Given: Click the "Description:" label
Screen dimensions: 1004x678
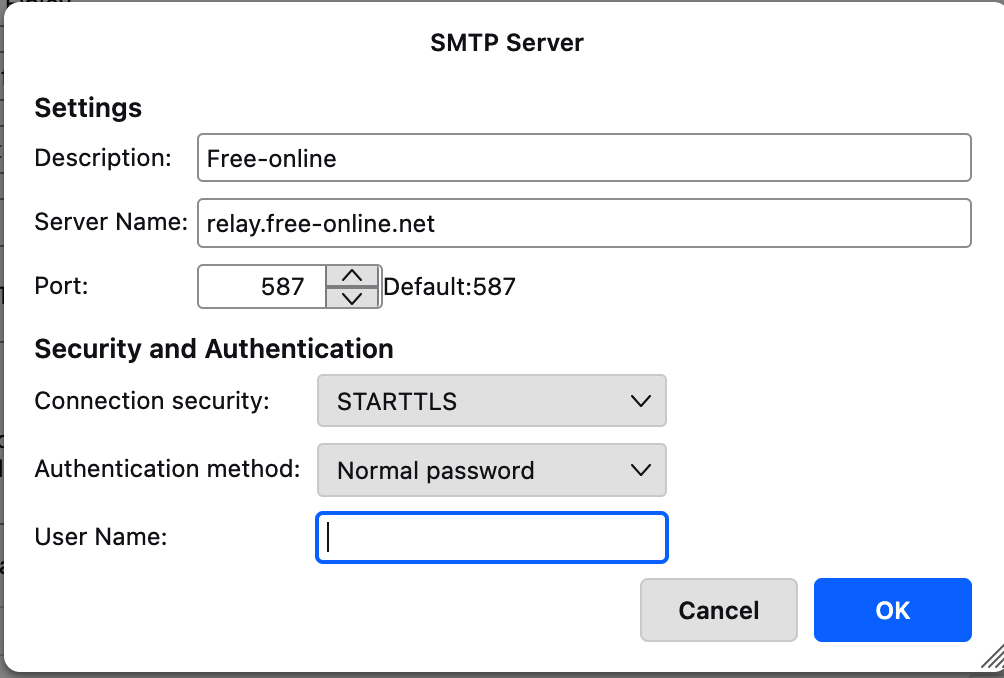Looking at the screenshot, I should (x=103, y=158).
